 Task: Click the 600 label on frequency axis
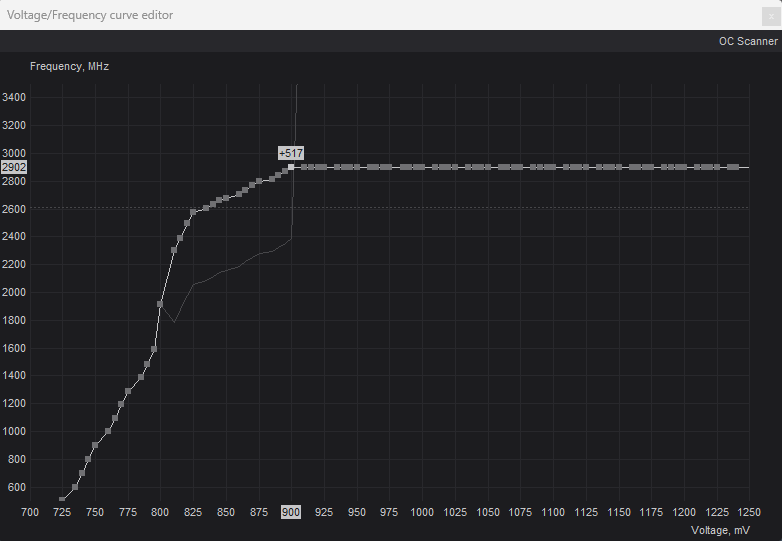point(17,487)
